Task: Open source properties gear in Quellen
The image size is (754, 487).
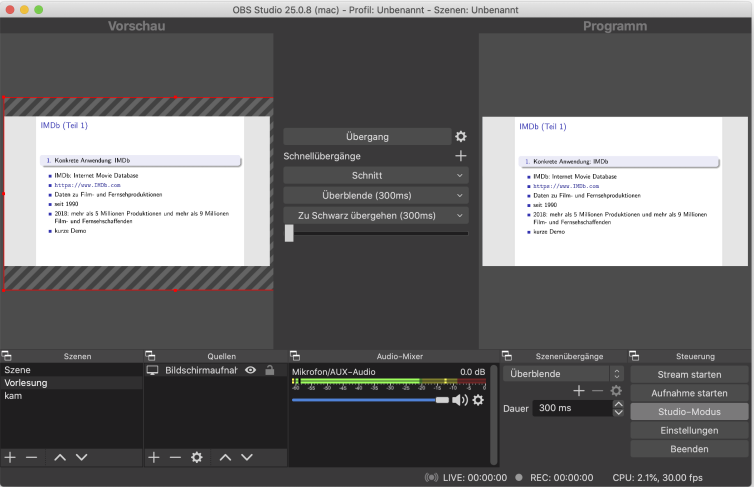Action: [197, 457]
